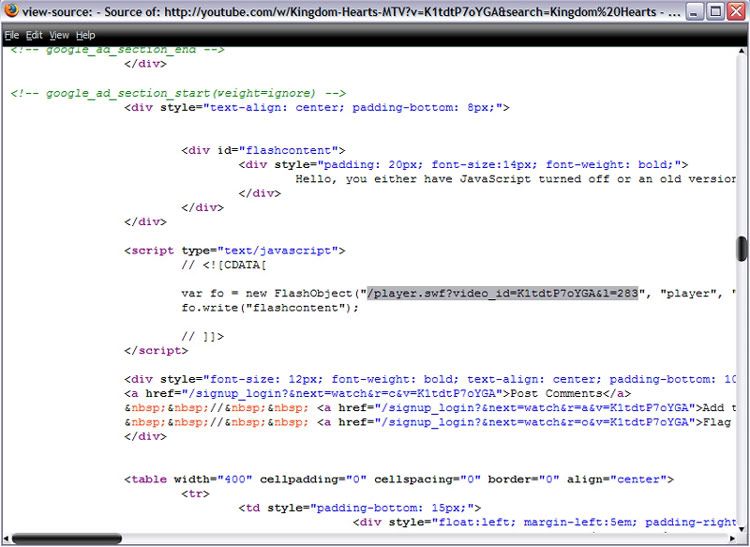Click the script type="text/javascript" line

click(x=234, y=251)
